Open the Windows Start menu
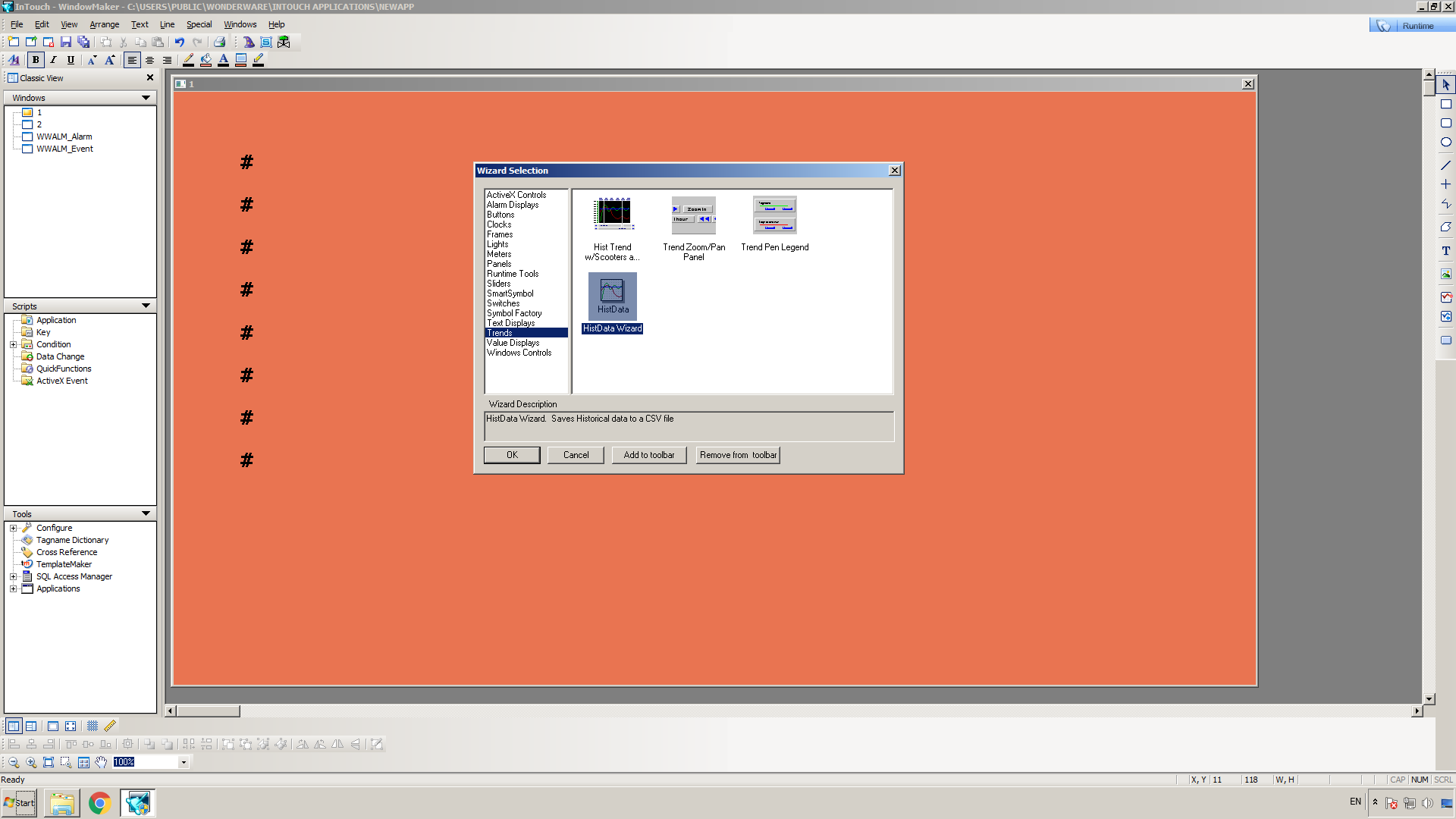 coord(19,802)
